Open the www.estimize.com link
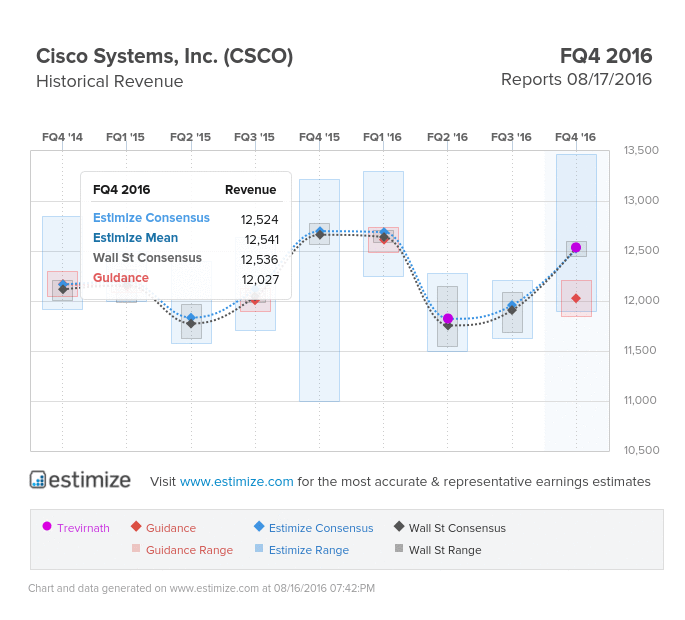Viewport: 685px width, 620px height. [x=236, y=481]
